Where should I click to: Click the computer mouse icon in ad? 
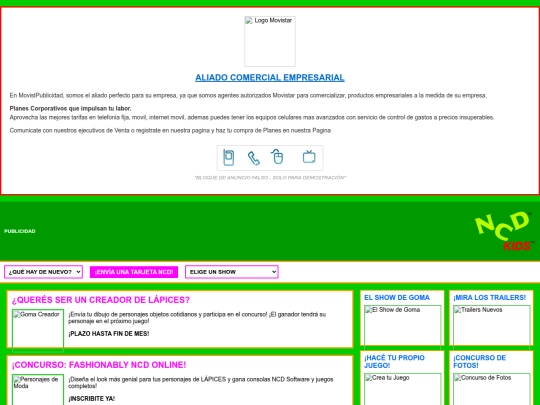coord(277,157)
